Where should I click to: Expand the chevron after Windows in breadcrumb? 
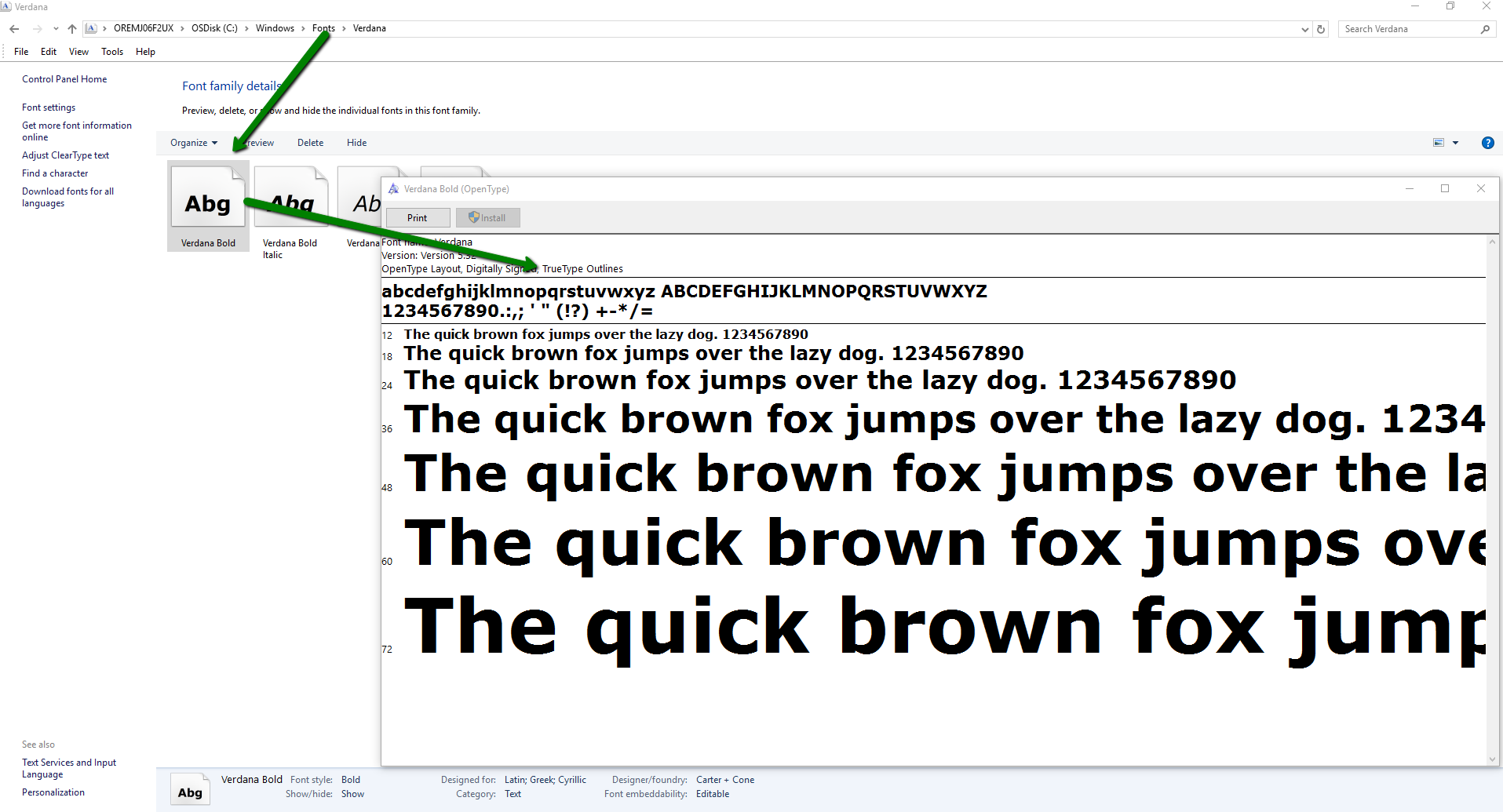tap(303, 28)
